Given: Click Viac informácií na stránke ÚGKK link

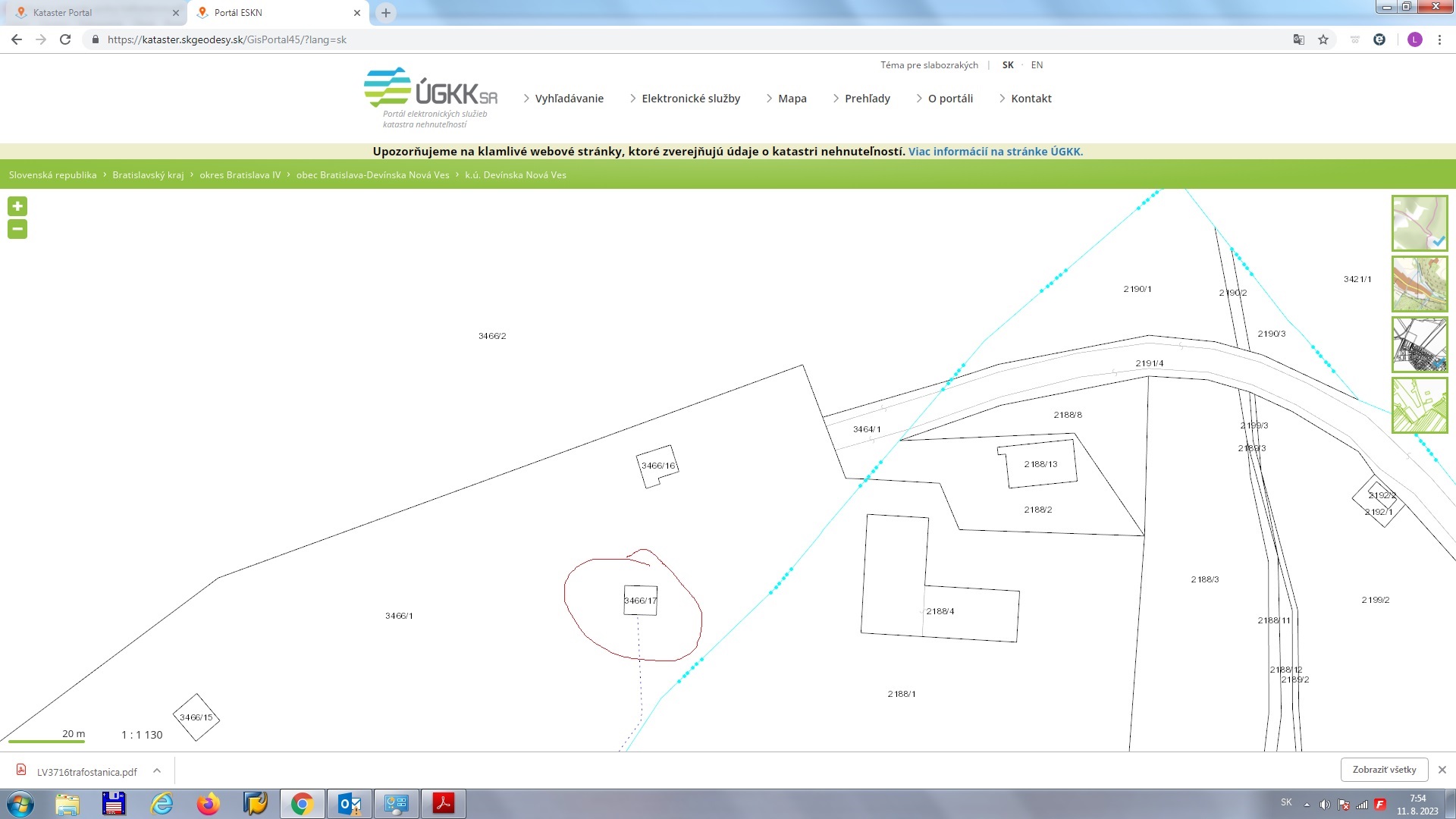Looking at the screenshot, I should click(x=995, y=152).
